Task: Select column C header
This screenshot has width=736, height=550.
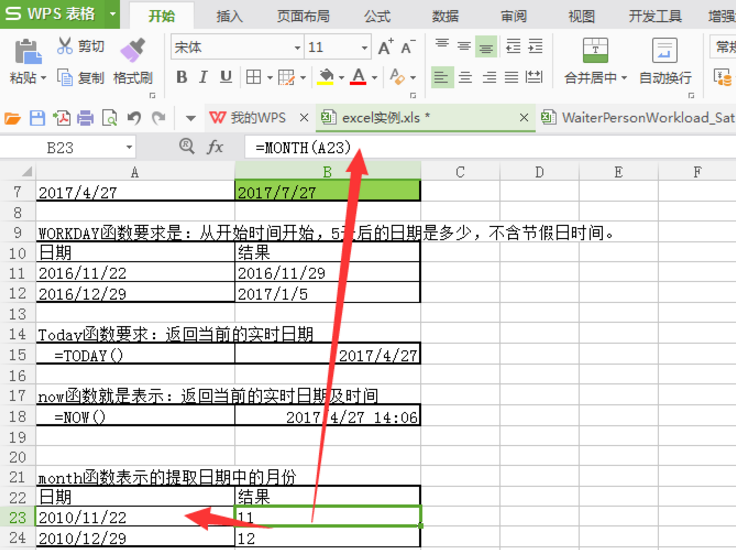Action: 460,172
